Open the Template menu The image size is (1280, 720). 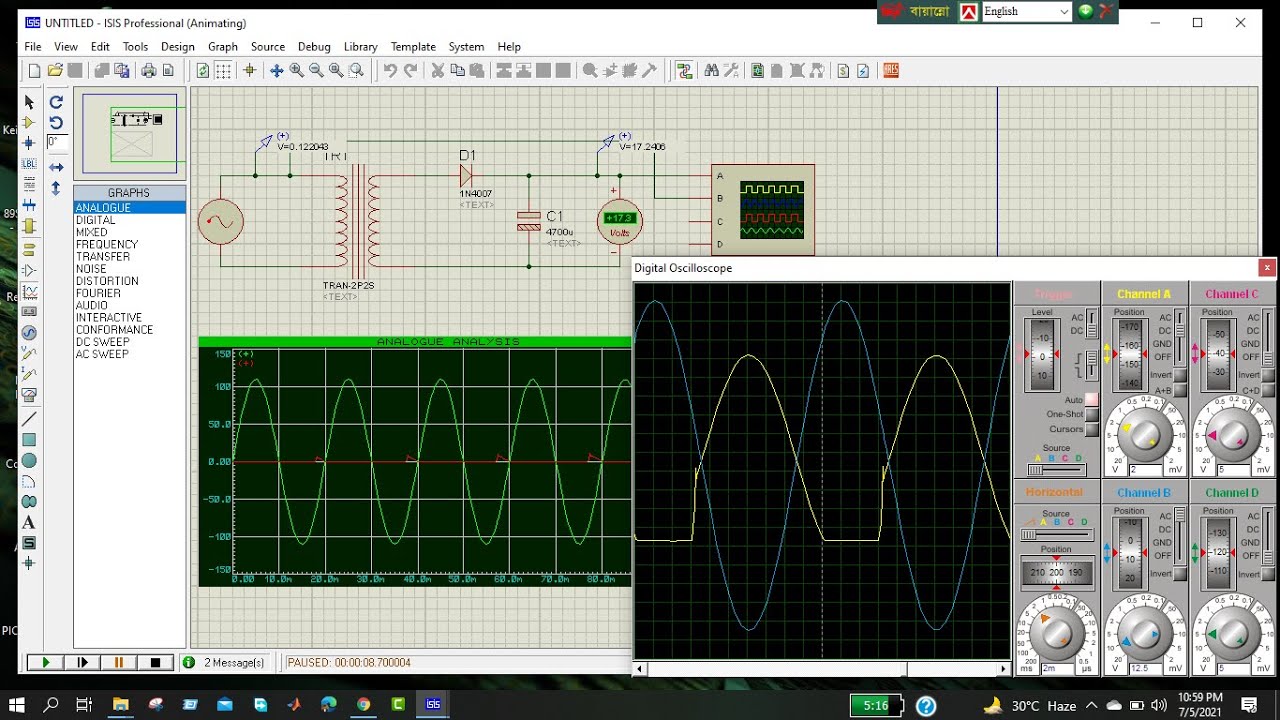pos(413,47)
